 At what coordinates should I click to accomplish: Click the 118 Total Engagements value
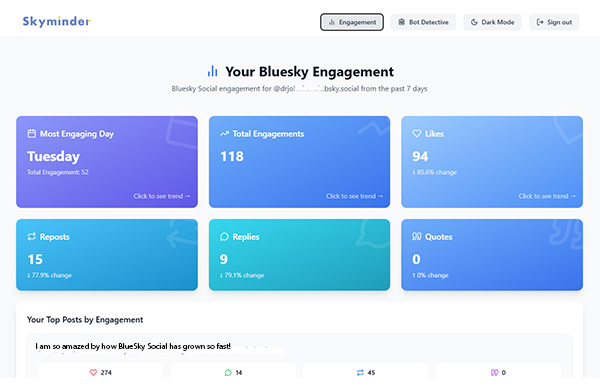[x=232, y=156]
